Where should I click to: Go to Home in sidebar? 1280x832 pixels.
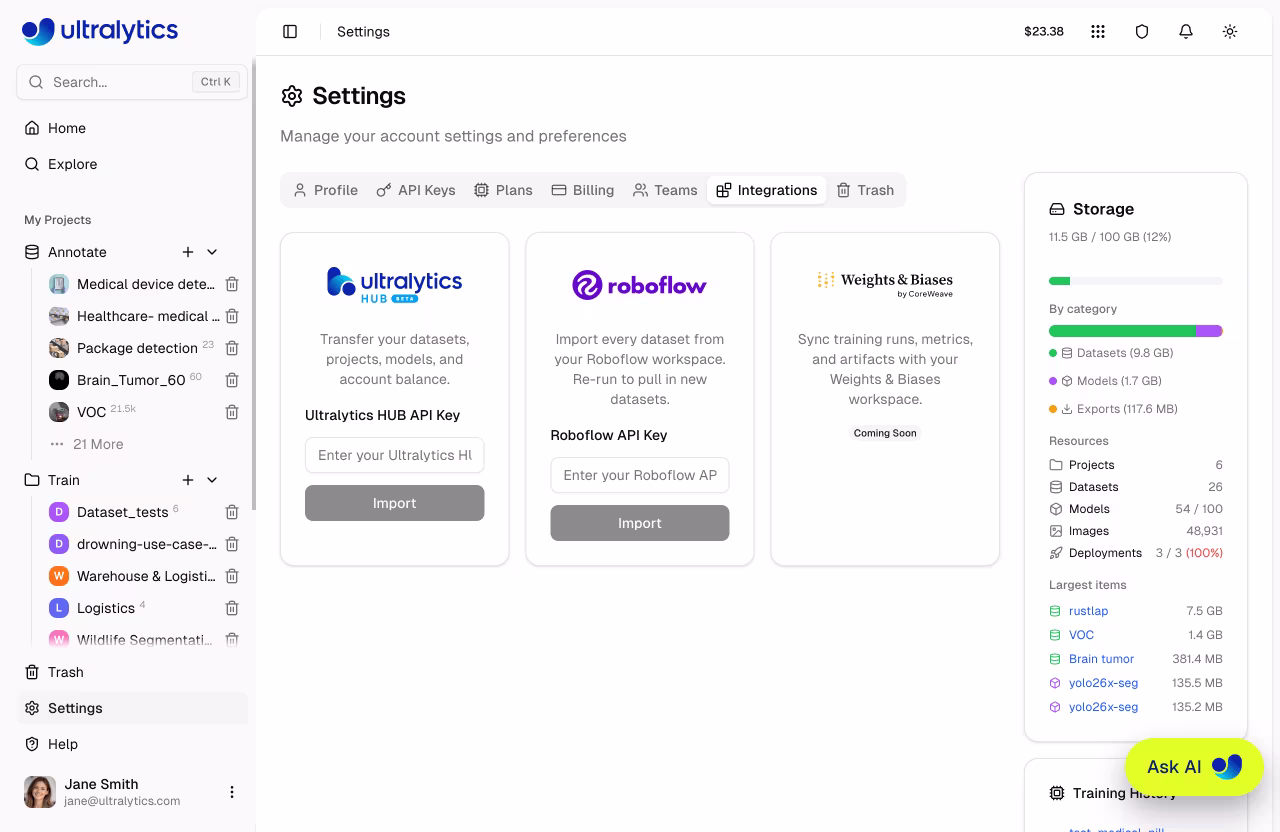tap(132, 128)
